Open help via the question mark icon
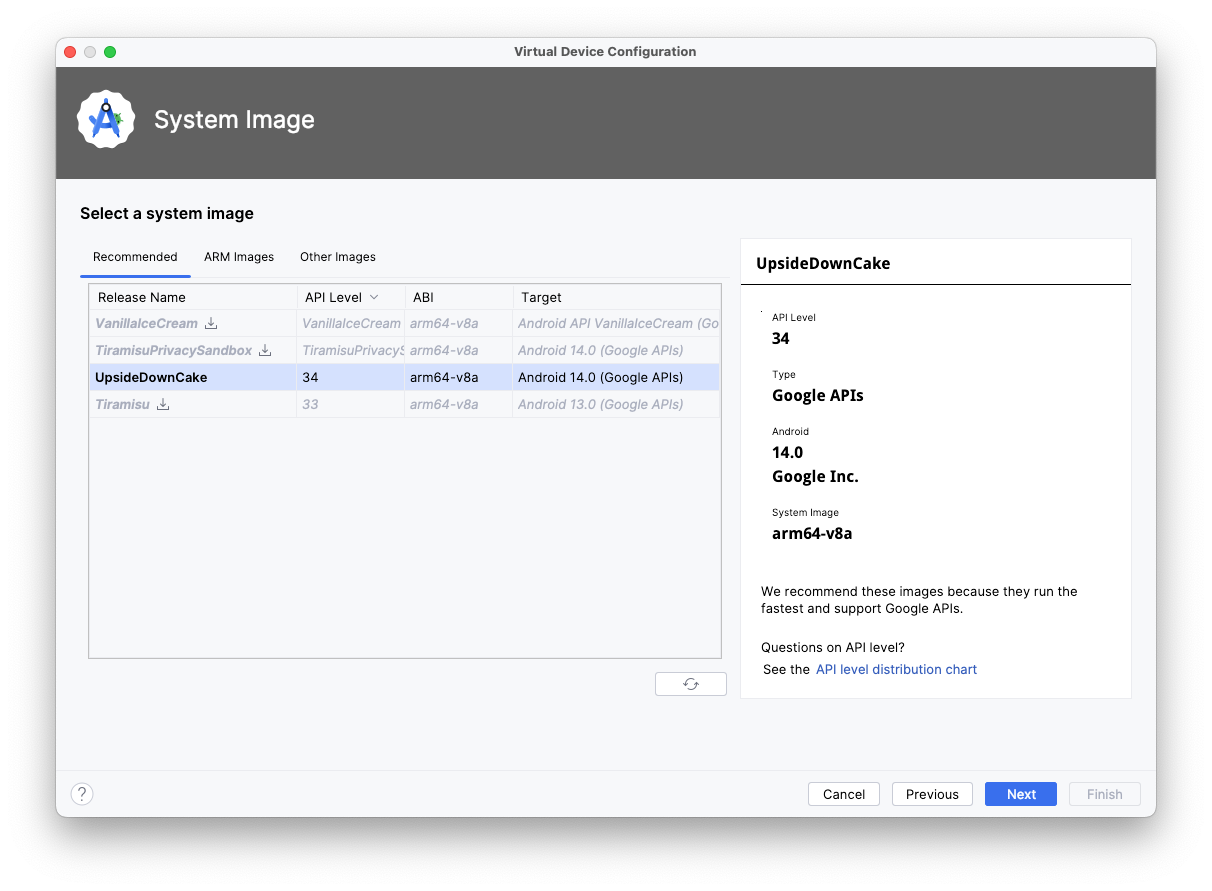 pyautogui.click(x=82, y=793)
